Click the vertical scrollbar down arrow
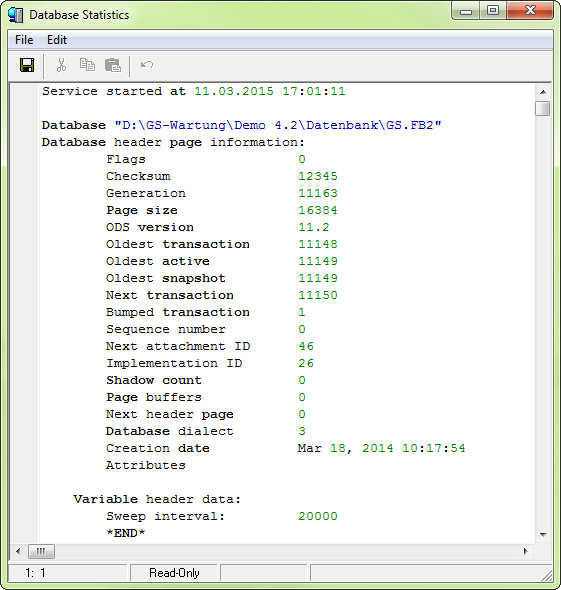 [x=543, y=534]
